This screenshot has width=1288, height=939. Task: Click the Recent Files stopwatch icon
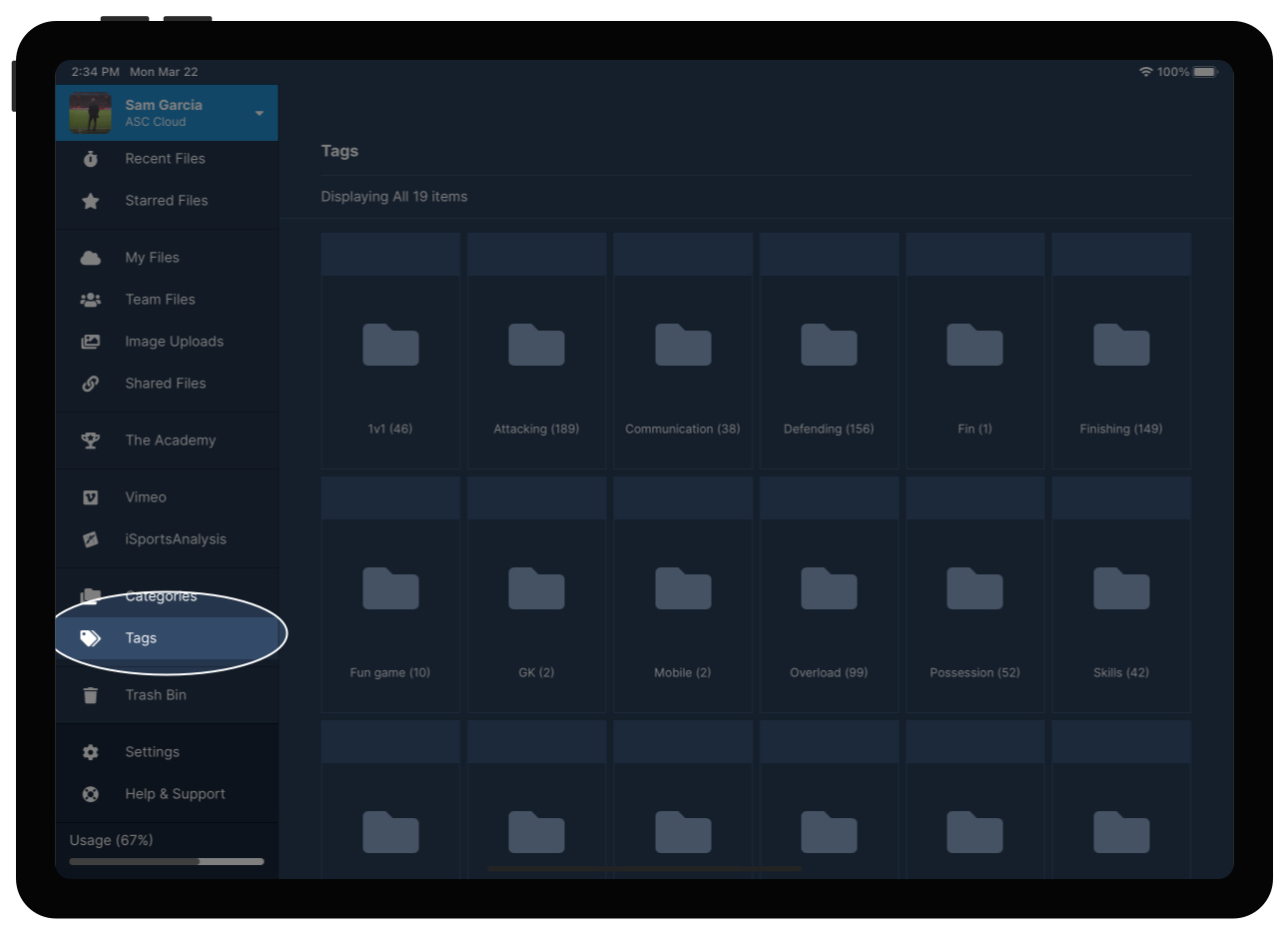click(x=91, y=159)
